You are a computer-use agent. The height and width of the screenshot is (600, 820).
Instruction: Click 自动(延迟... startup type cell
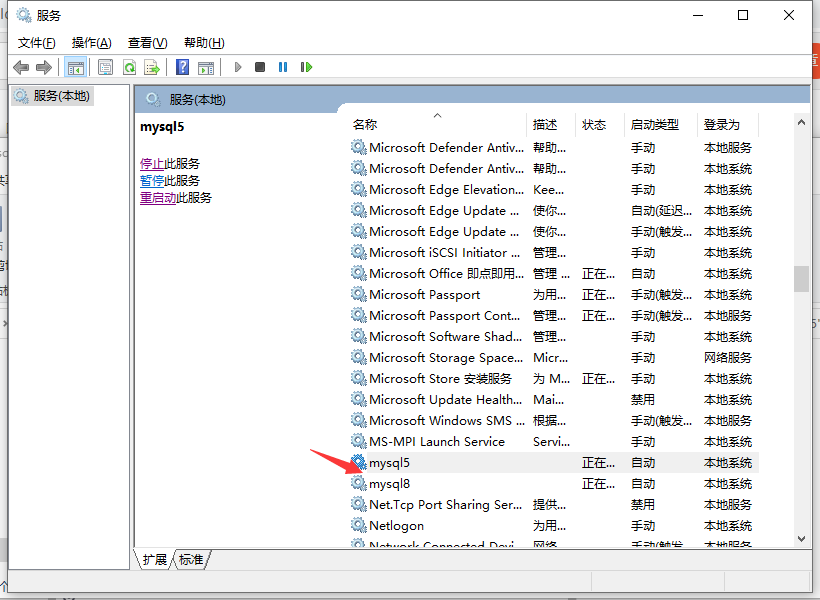662,211
